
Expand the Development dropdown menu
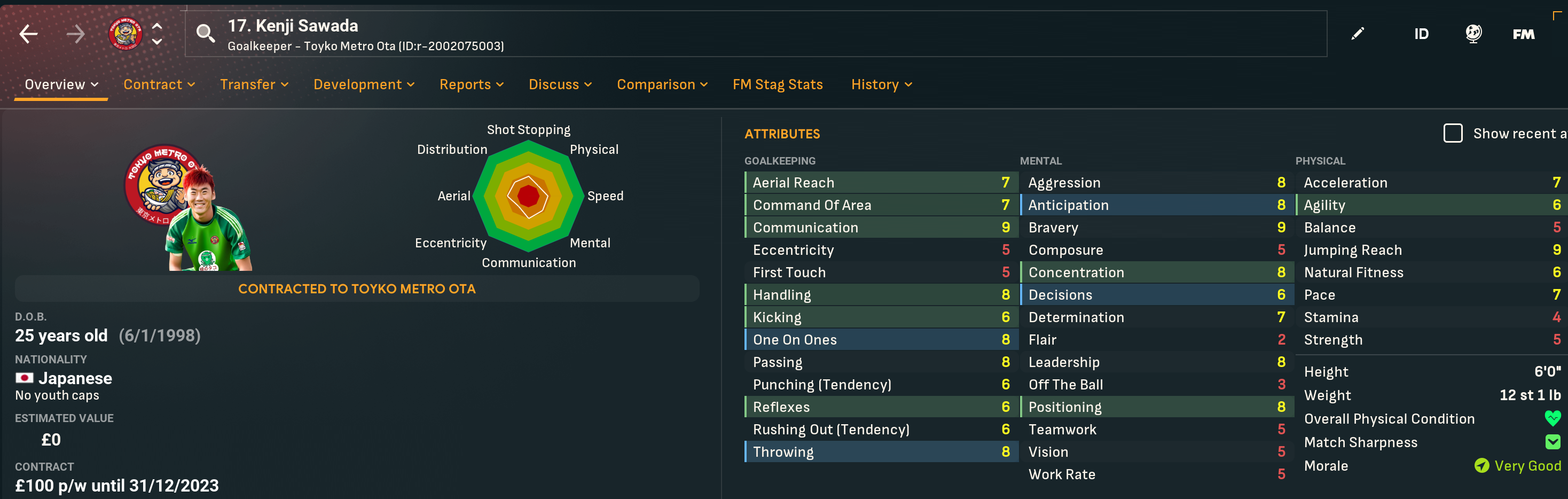(363, 85)
